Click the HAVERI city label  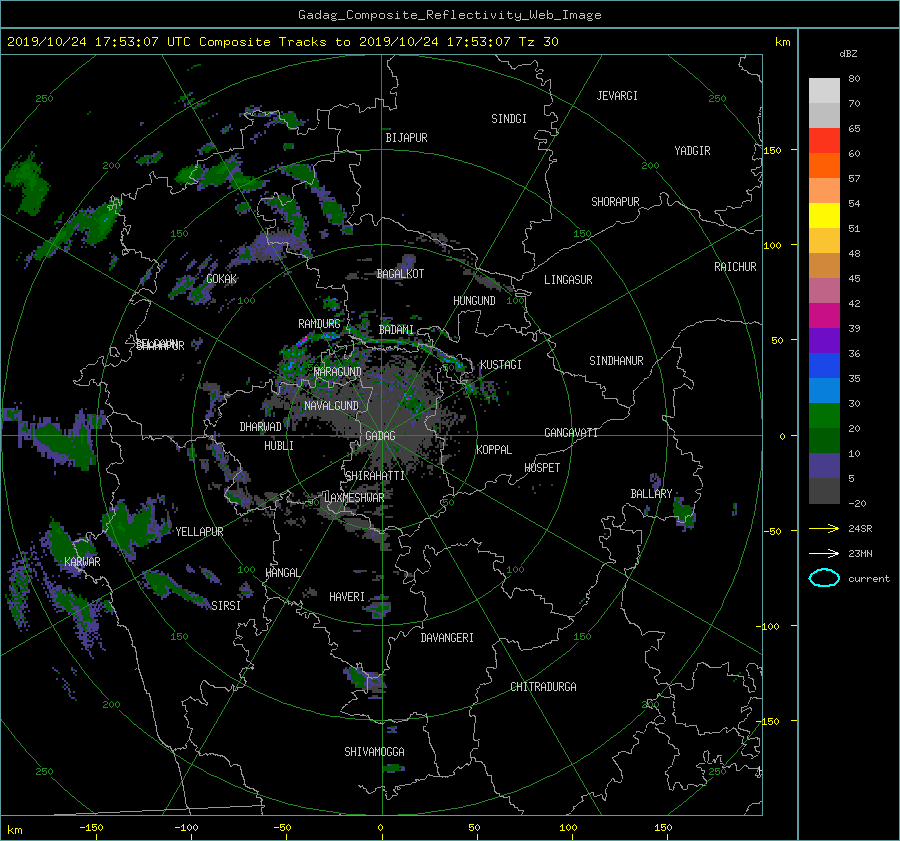point(347,598)
